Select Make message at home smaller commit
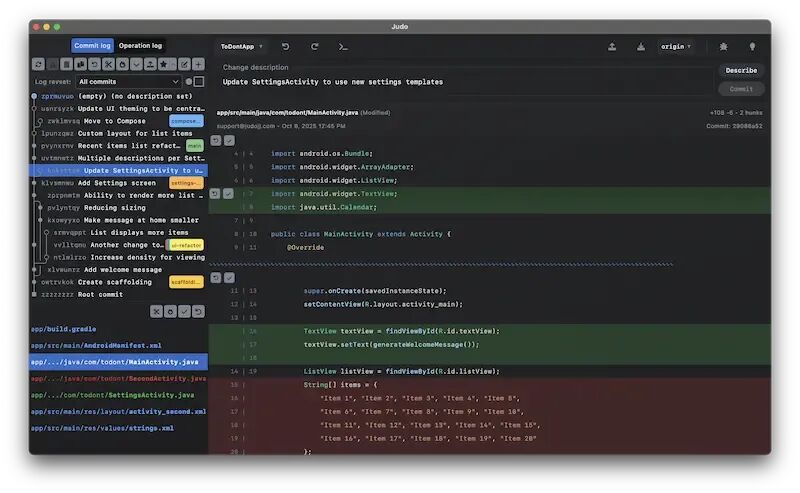 [x=119, y=220]
